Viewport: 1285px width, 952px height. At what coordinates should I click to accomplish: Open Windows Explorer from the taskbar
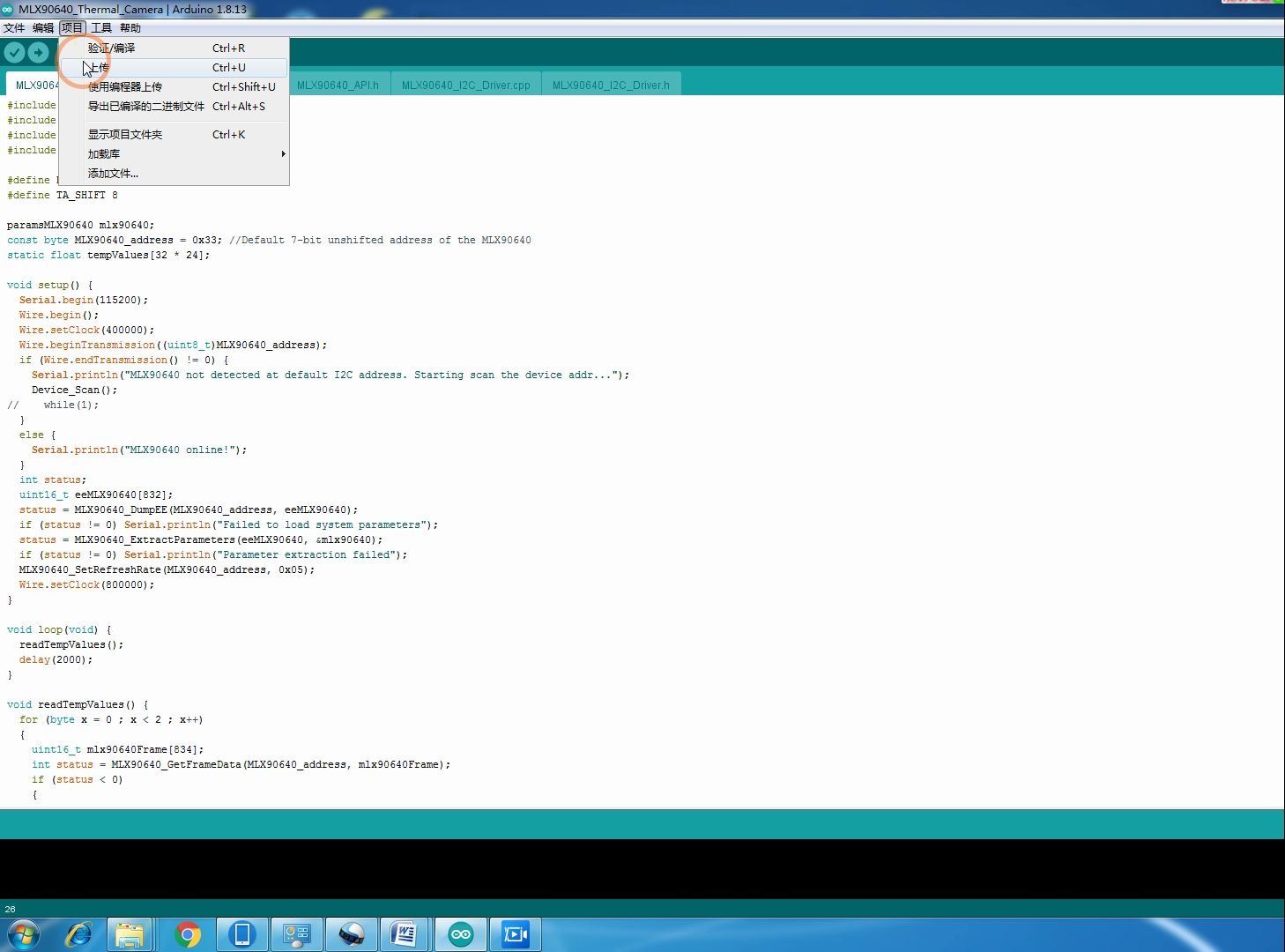point(130,934)
